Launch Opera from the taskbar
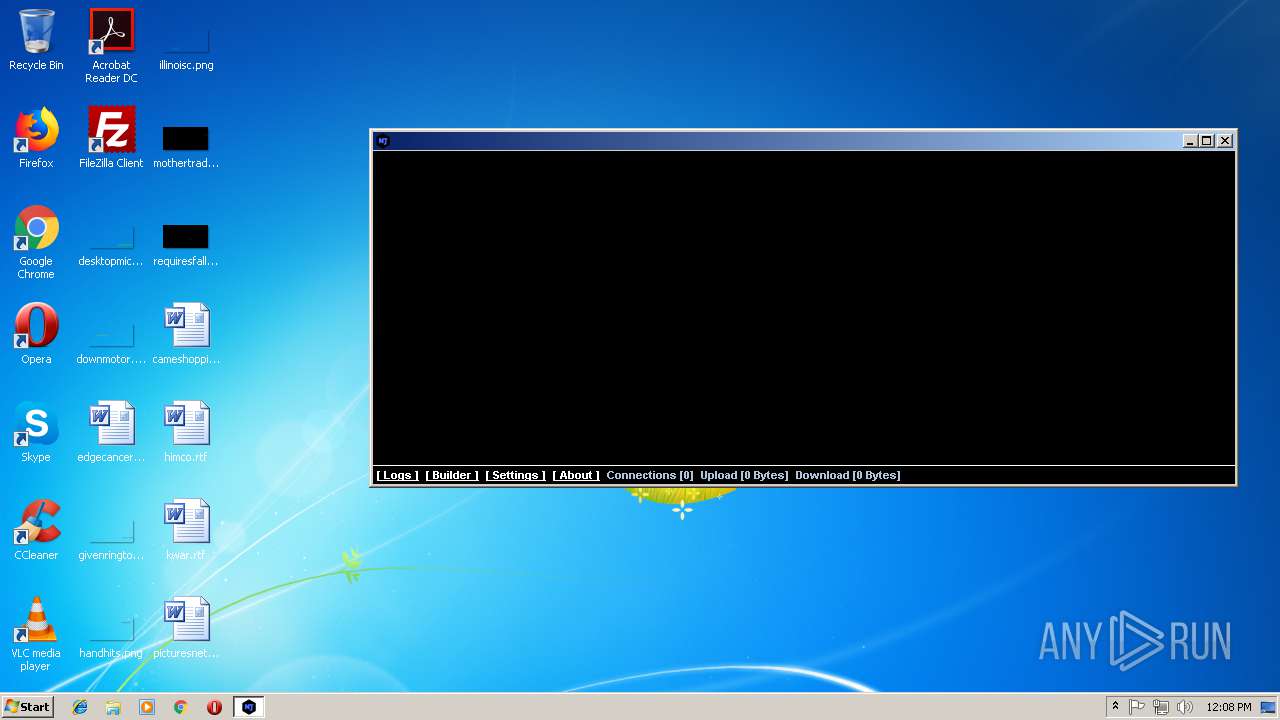1280x720 pixels. point(214,707)
